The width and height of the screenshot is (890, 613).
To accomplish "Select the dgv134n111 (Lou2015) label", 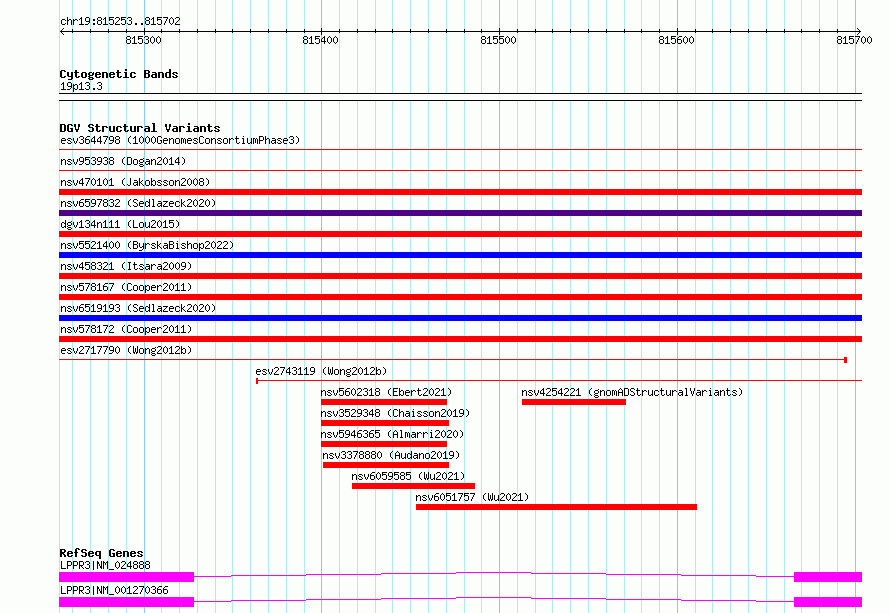I will click(120, 224).
